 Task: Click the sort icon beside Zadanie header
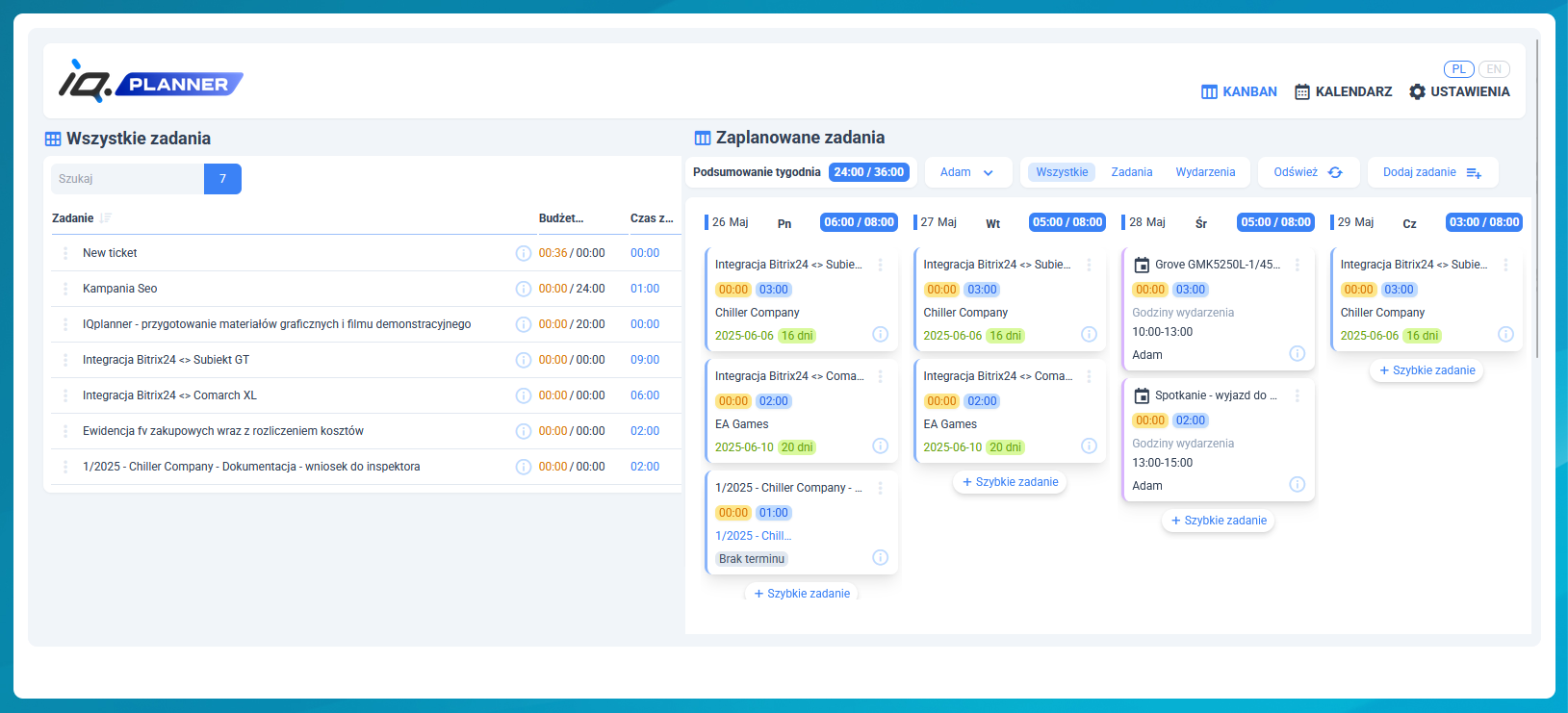click(x=106, y=218)
